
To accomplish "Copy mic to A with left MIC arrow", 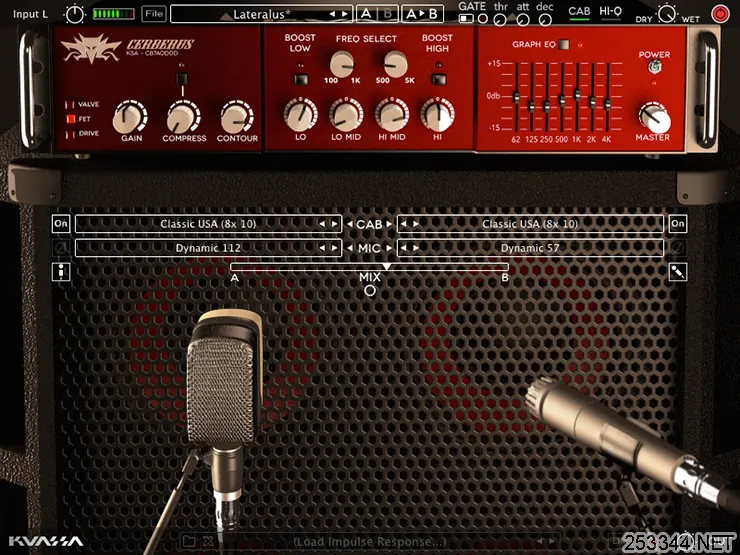I will tap(350, 248).
